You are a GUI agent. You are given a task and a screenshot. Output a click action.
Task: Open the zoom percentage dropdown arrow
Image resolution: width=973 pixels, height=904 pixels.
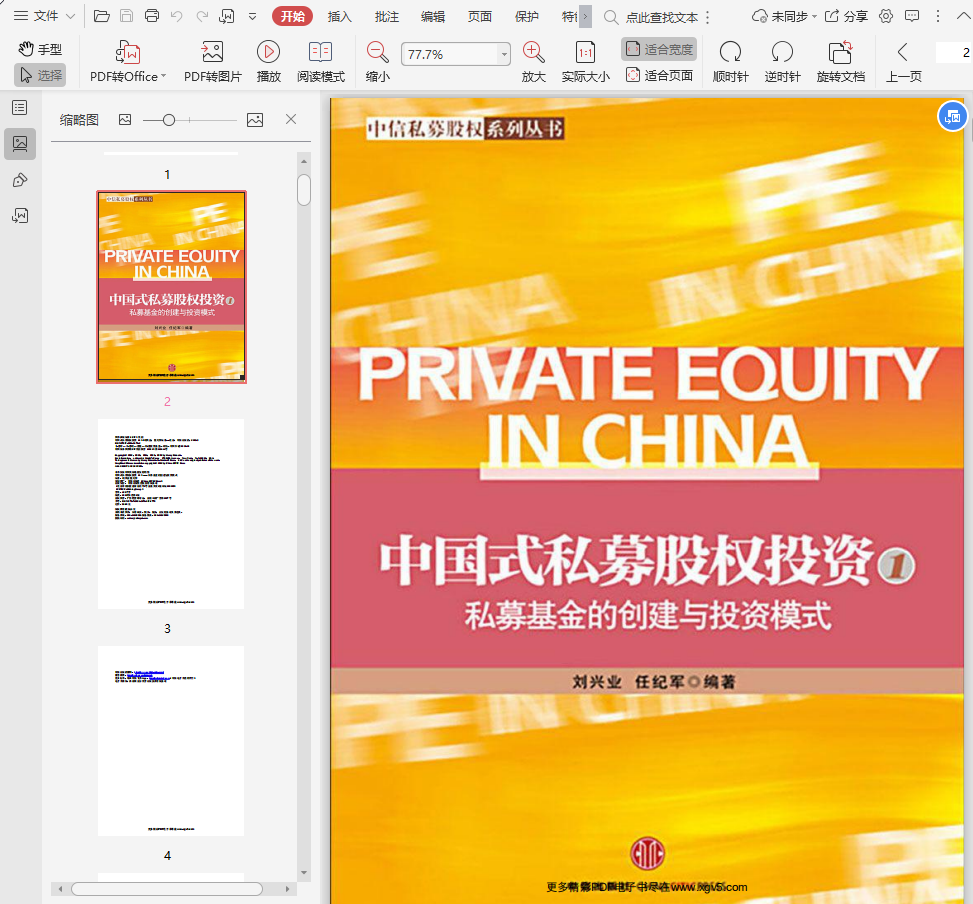point(504,55)
